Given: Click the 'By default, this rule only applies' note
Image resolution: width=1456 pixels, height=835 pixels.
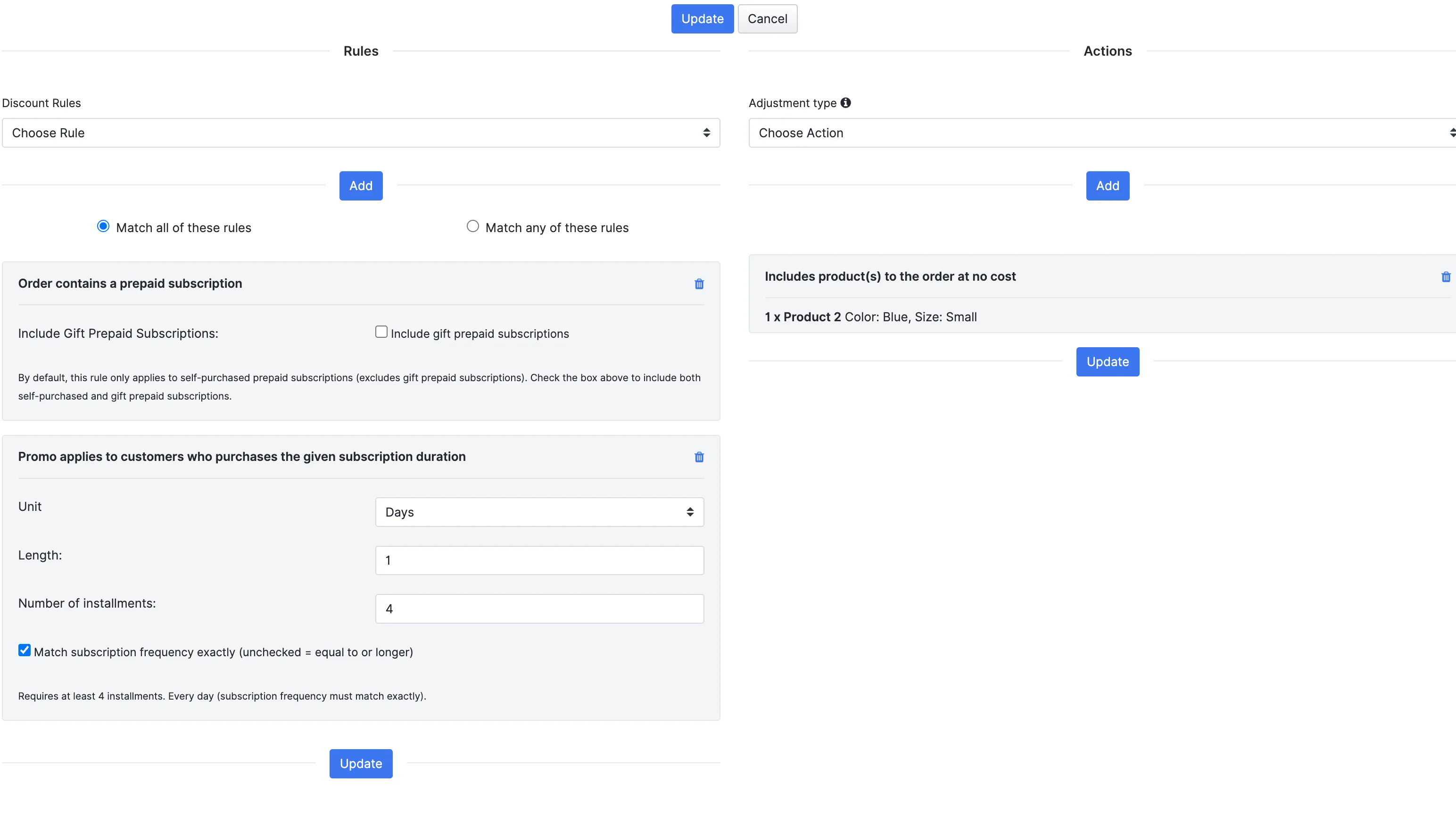Looking at the screenshot, I should tap(359, 387).
